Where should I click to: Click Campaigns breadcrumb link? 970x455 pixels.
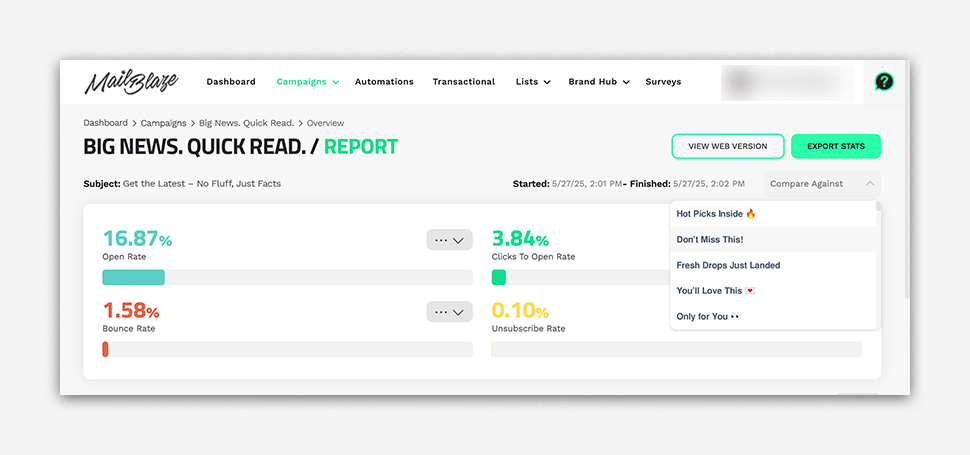[163, 123]
